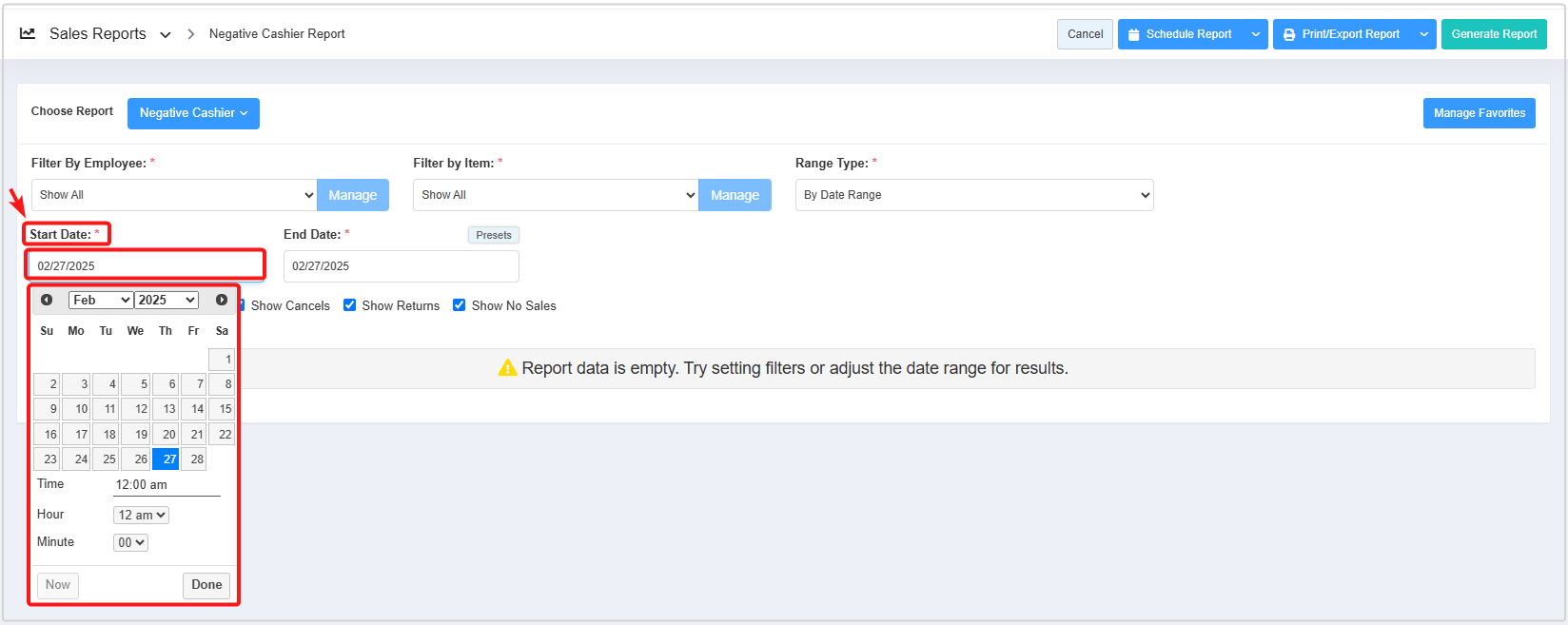Select February 20 in the calendar

166,435
